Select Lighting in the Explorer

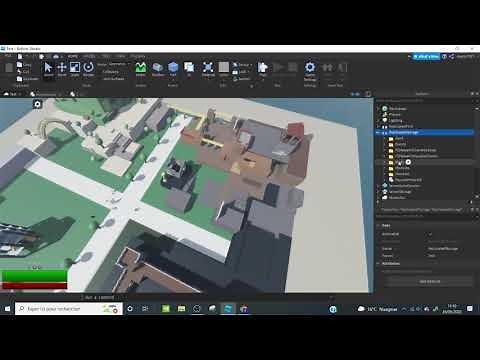pyautogui.click(x=395, y=121)
